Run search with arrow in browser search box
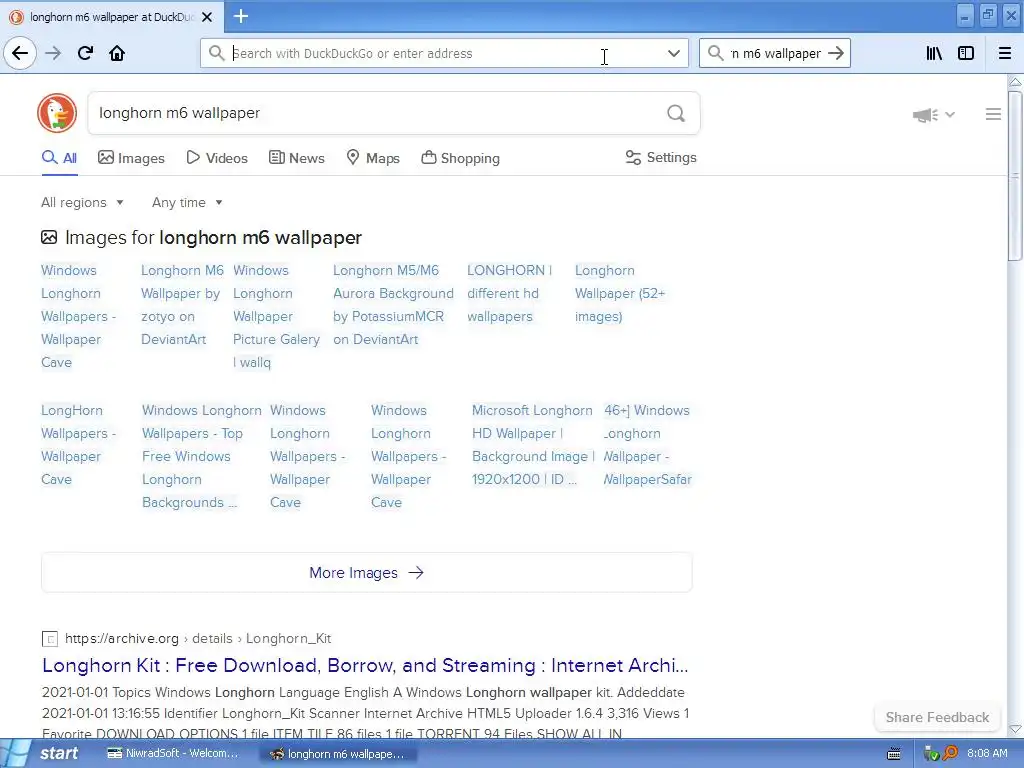Image resolution: width=1024 pixels, height=768 pixels. [x=836, y=53]
